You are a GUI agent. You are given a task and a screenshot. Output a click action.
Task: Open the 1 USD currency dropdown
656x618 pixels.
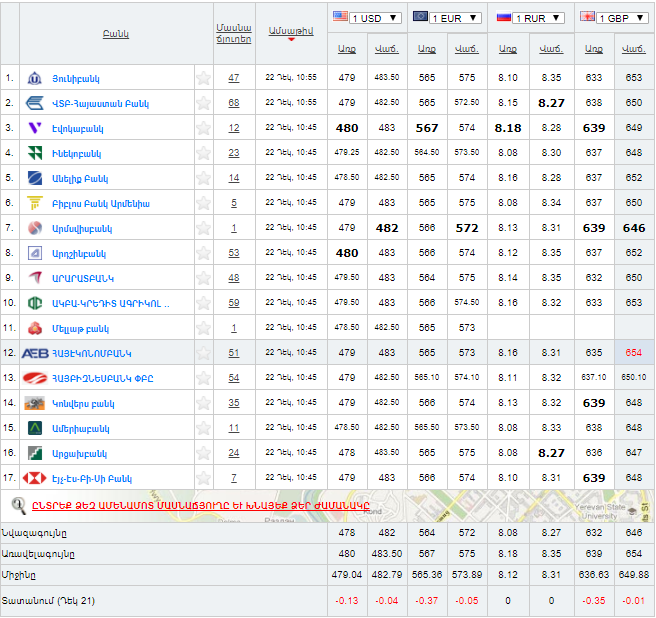pyautogui.click(x=375, y=18)
